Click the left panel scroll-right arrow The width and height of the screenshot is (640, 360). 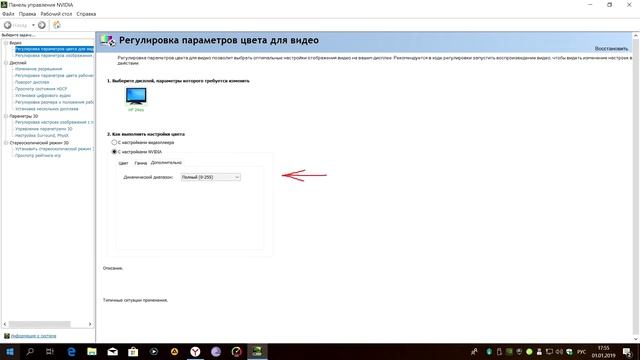point(90,324)
